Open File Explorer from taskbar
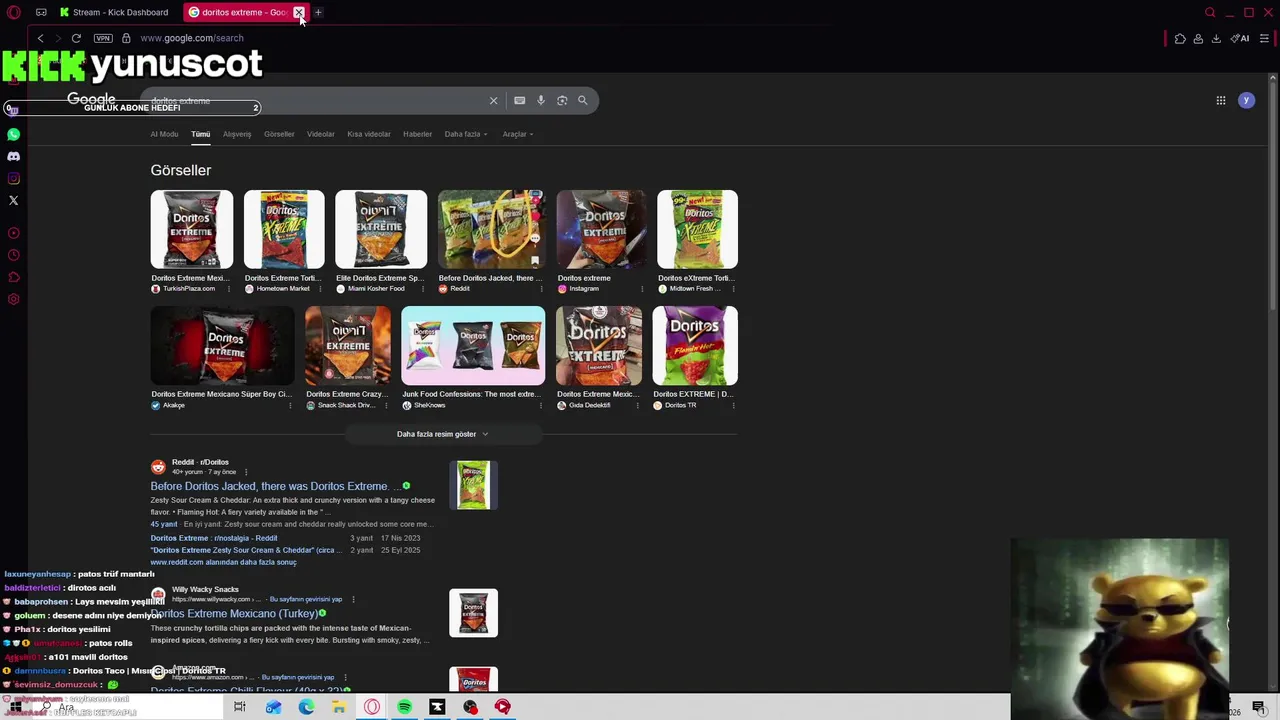Viewport: 1280px width, 720px height. [339, 707]
